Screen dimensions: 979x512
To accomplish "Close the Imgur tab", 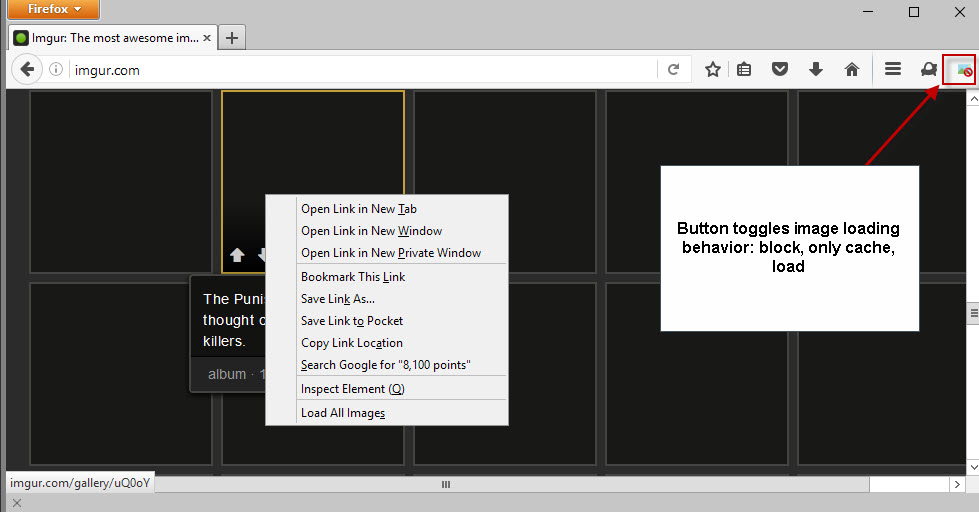I will (207, 38).
